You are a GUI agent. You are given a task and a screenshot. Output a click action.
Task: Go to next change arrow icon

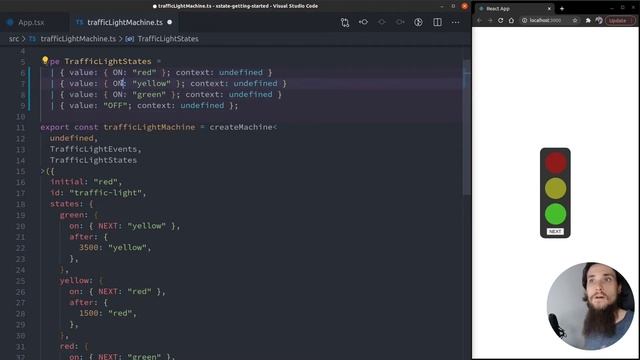click(400, 22)
